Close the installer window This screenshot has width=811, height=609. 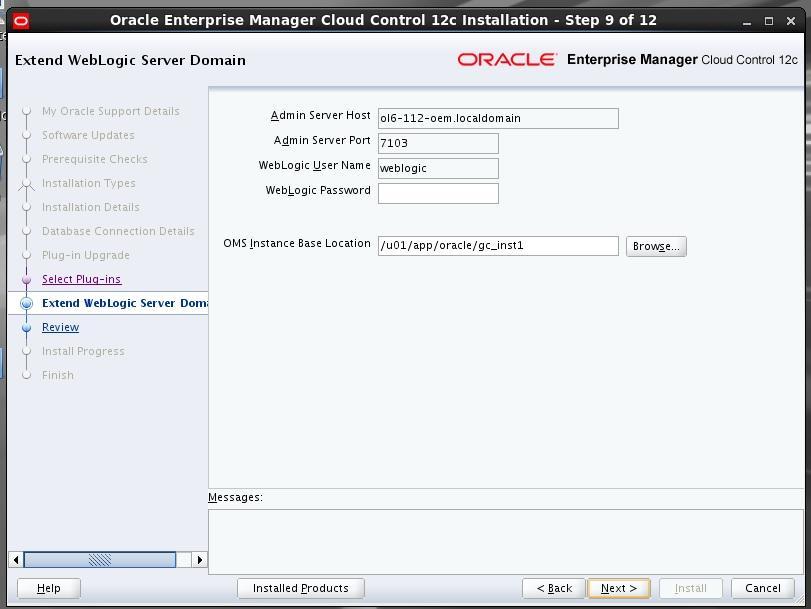pos(791,22)
